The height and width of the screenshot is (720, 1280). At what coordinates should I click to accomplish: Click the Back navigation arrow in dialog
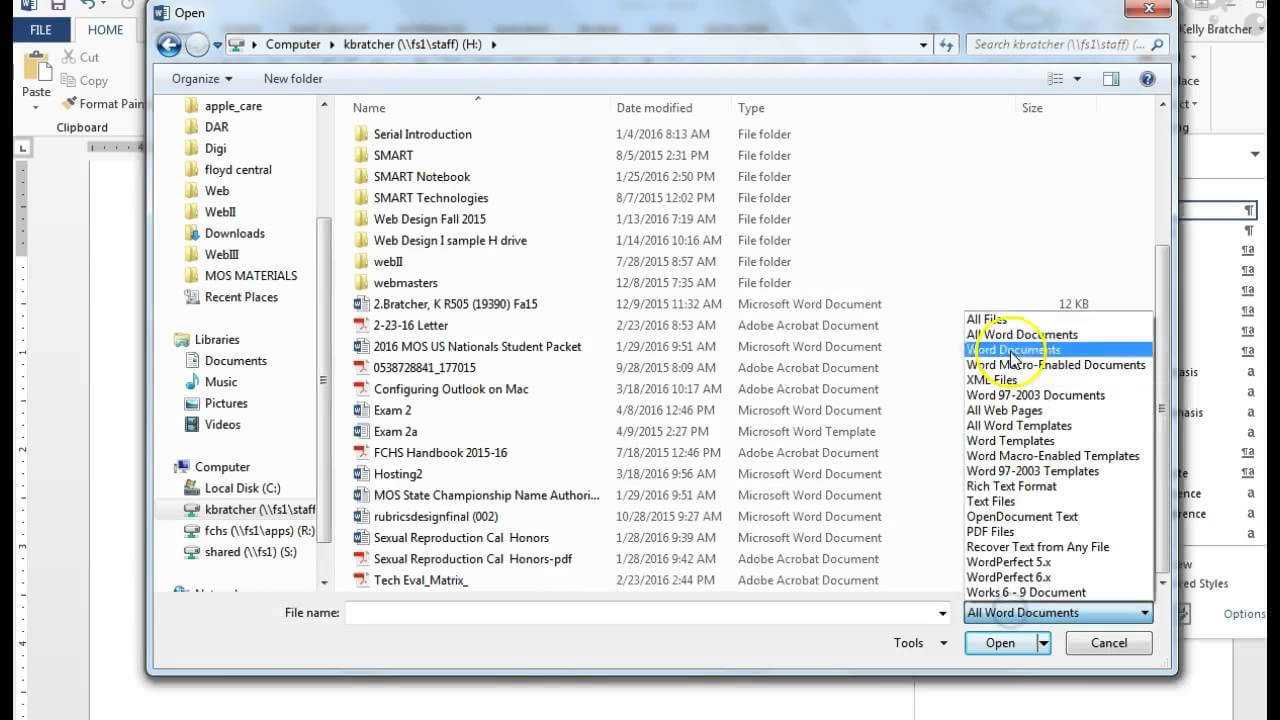[169, 44]
